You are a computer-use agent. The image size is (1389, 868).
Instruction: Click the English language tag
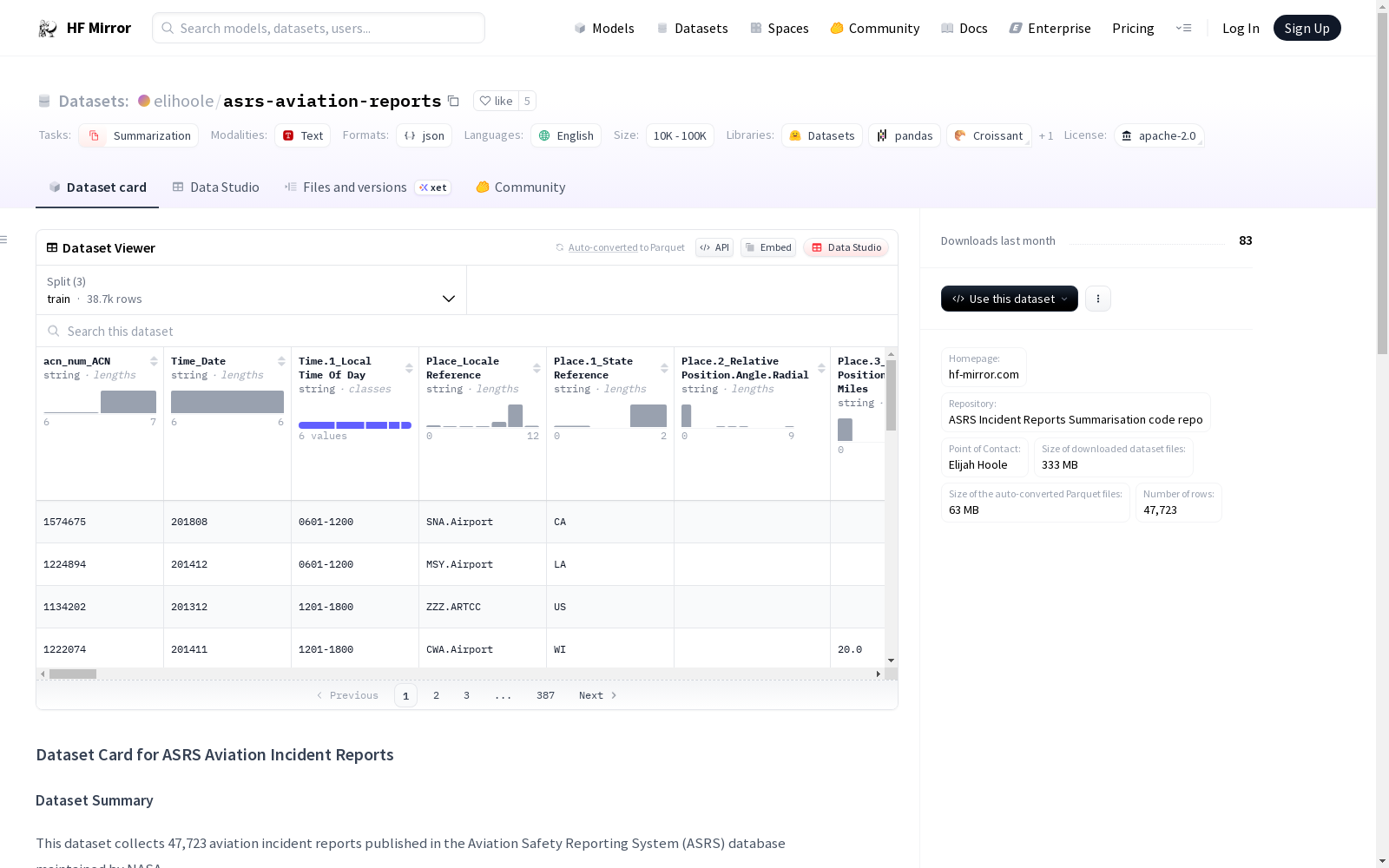[566, 135]
